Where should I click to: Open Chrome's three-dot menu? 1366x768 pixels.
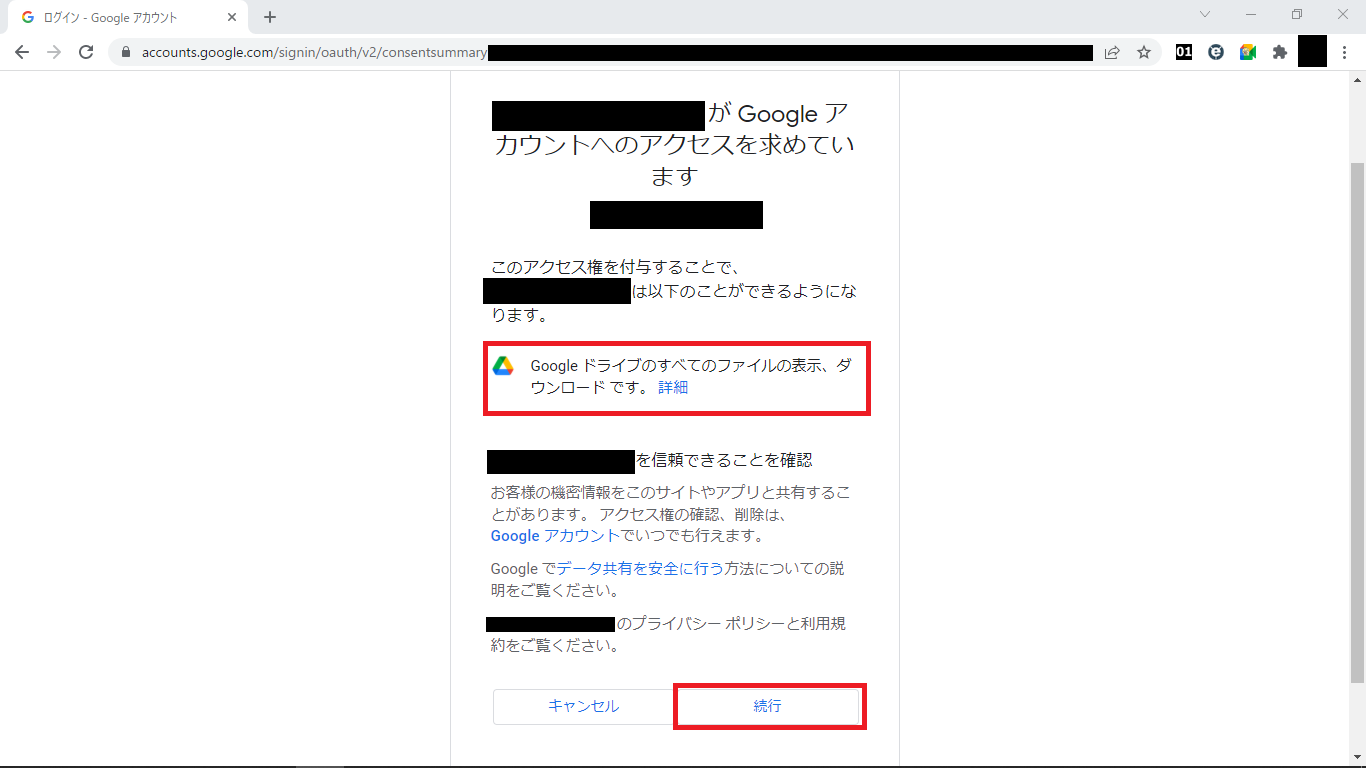tap(1345, 53)
